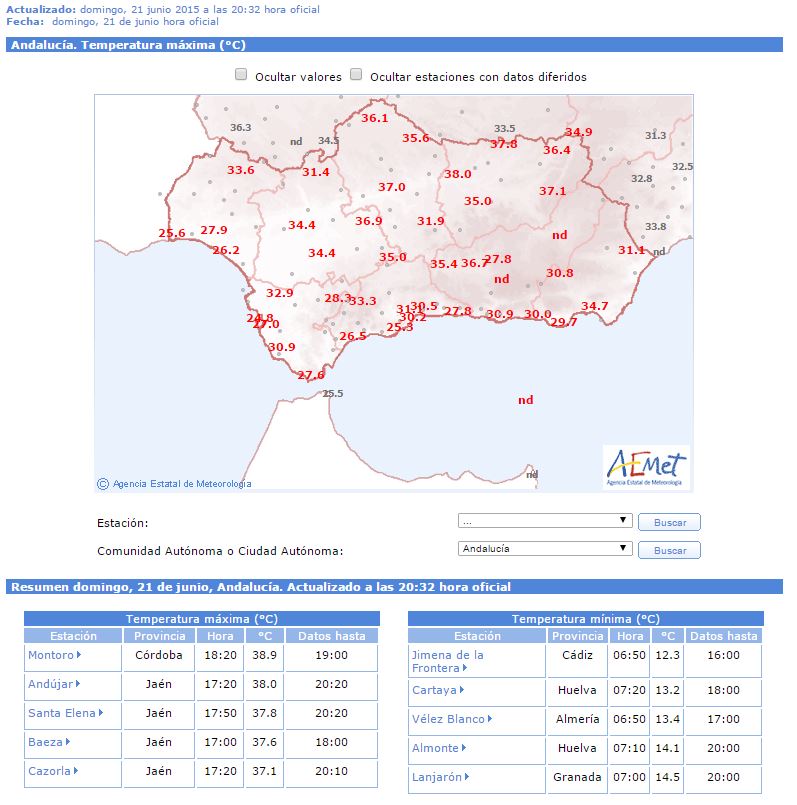Image resolution: width=797 pixels, height=805 pixels.
Task: Click the arrow icon beside Almonte
Action: click(x=464, y=749)
